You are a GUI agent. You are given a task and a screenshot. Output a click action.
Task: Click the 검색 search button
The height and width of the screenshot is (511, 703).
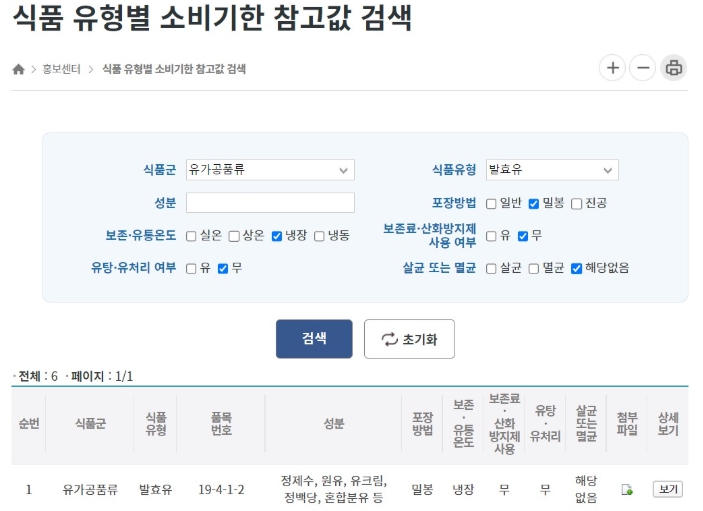314,339
